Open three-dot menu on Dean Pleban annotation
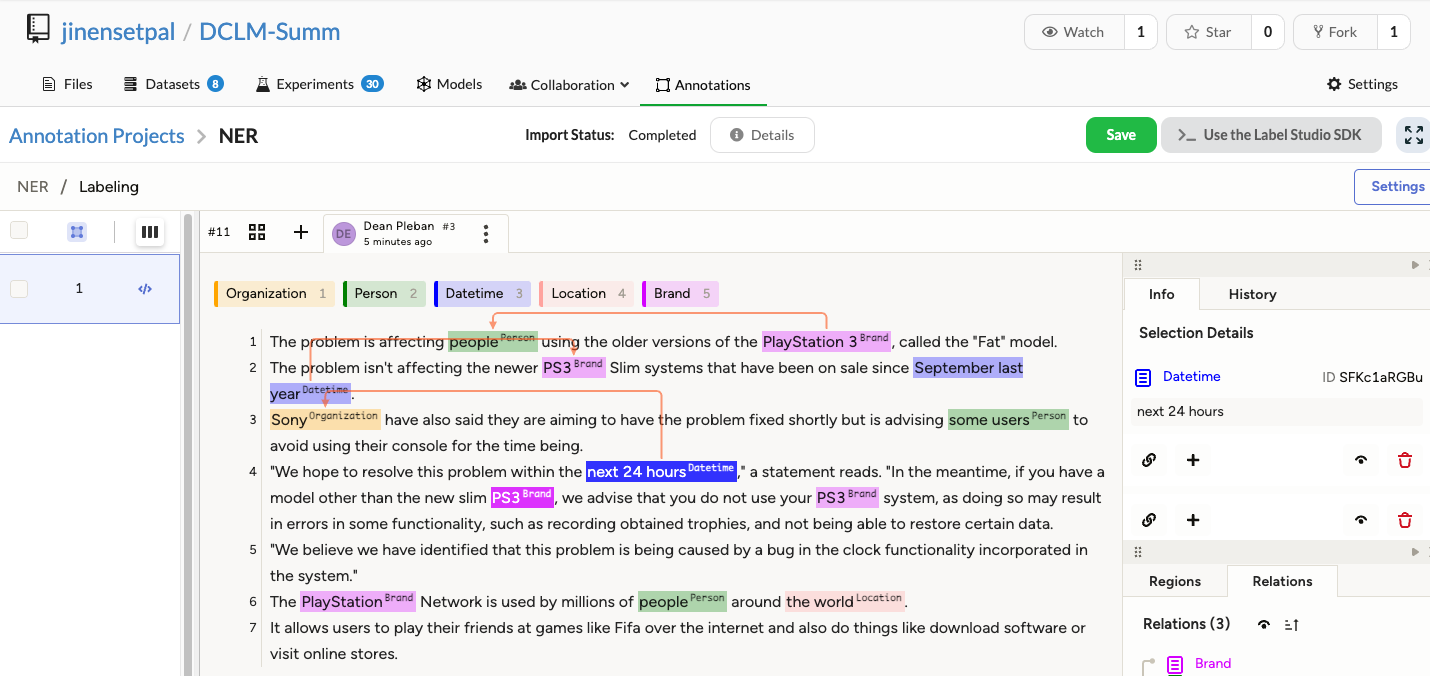Screen dimensions: 1430x676 [x=486, y=234]
